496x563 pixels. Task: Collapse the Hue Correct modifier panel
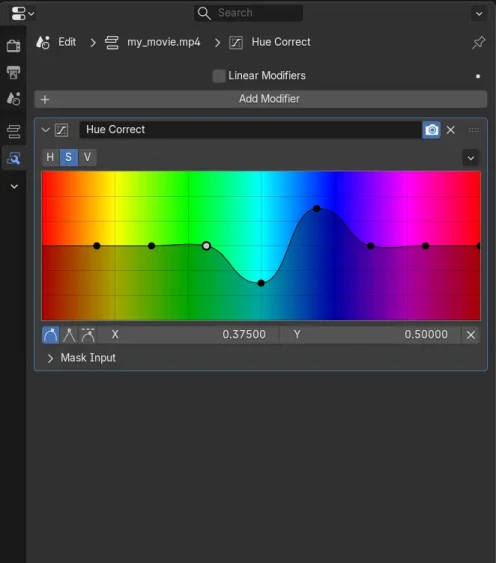(x=46, y=130)
